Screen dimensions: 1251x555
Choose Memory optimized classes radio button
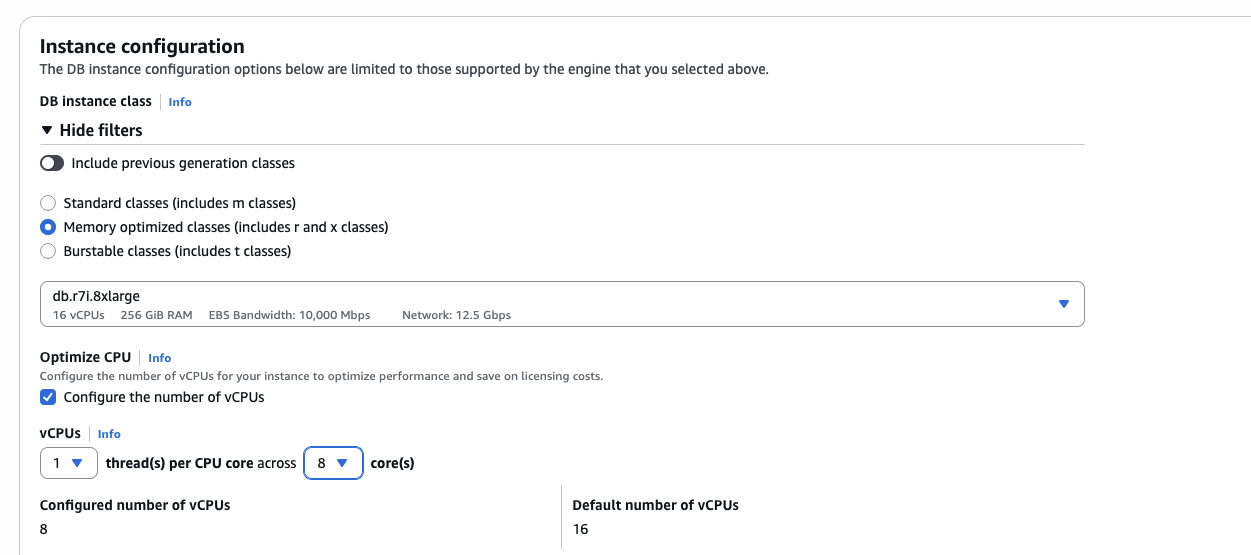[48, 227]
